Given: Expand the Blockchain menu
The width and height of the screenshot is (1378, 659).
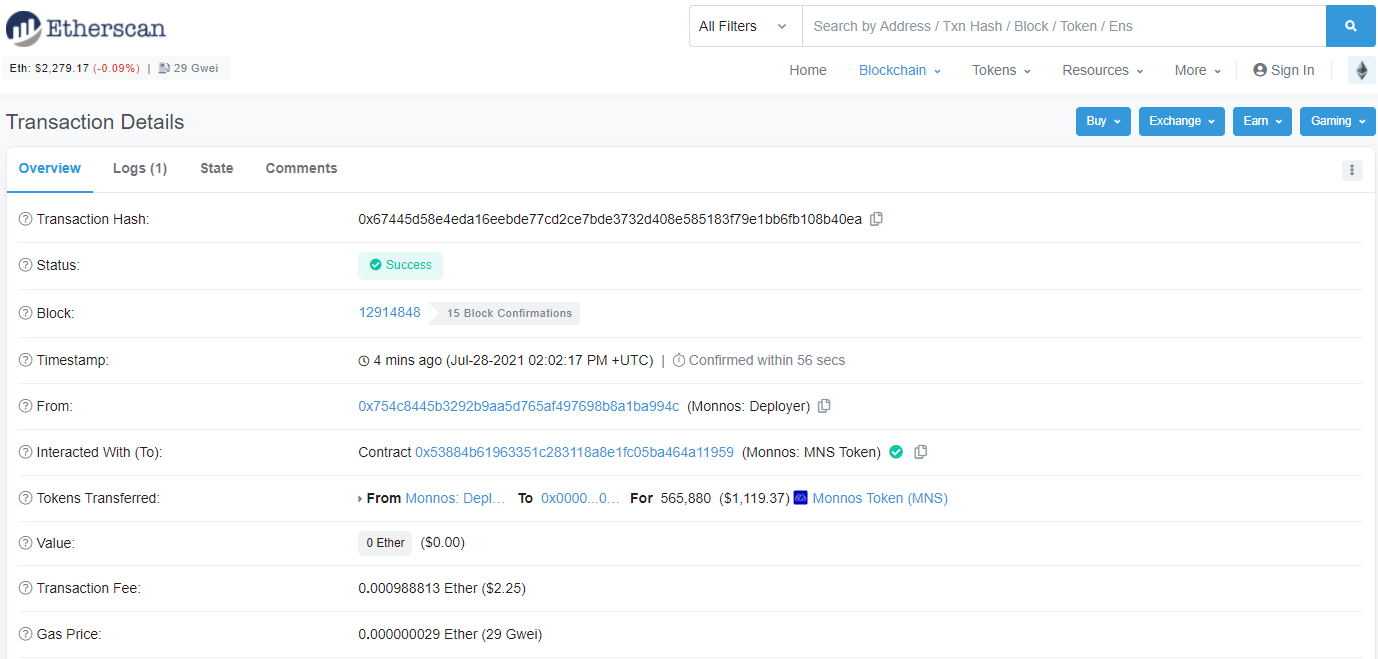Looking at the screenshot, I should tap(900, 70).
